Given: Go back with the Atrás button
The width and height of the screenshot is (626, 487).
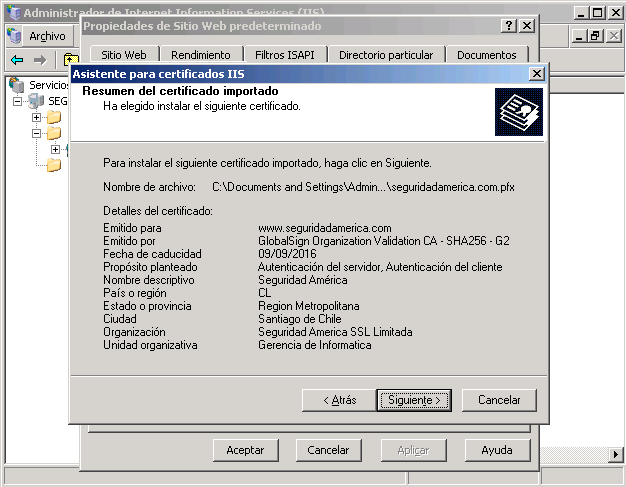Looking at the screenshot, I should 338,400.
